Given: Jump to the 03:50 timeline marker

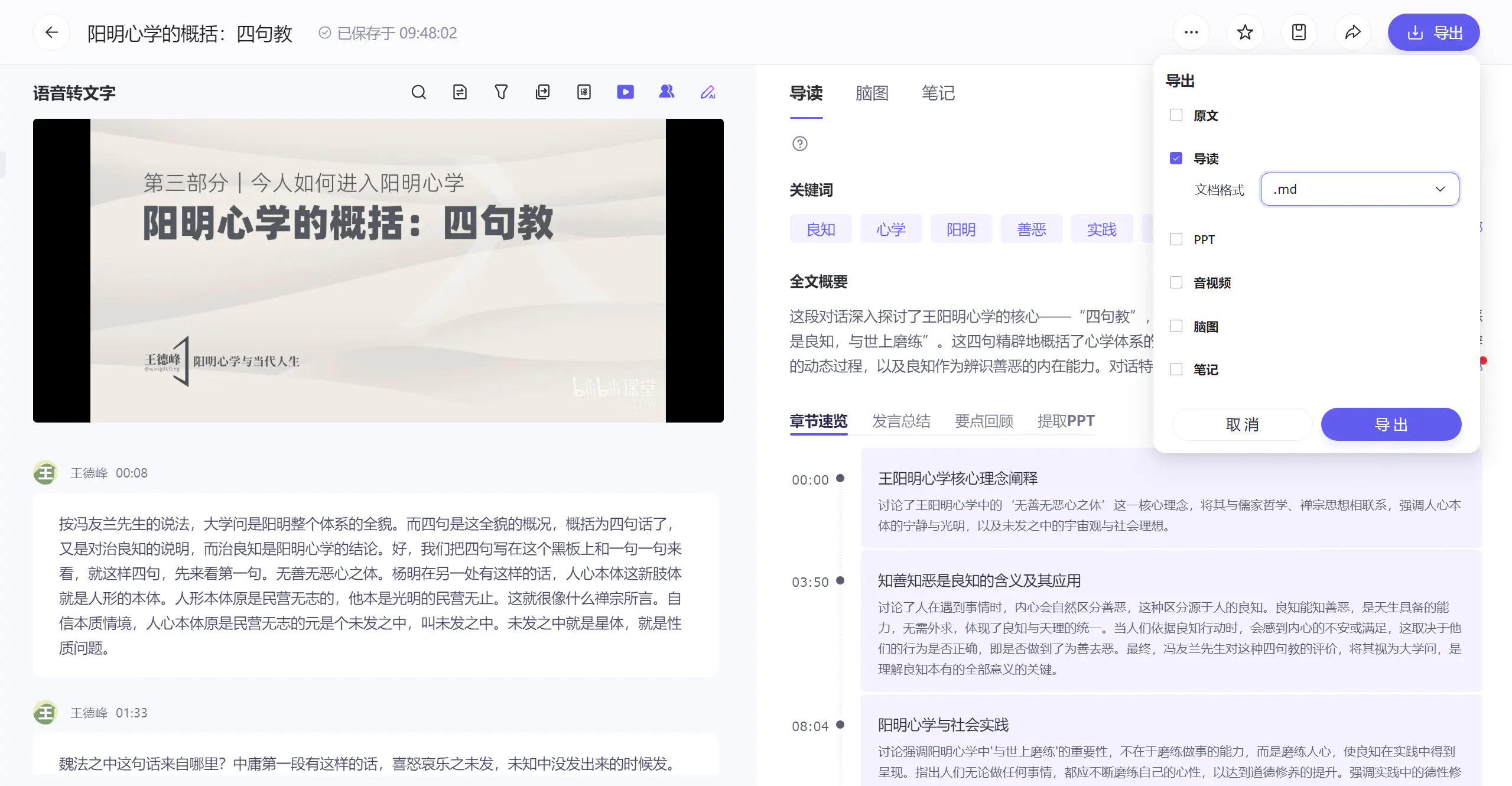Looking at the screenshot, I should [811, 582].
